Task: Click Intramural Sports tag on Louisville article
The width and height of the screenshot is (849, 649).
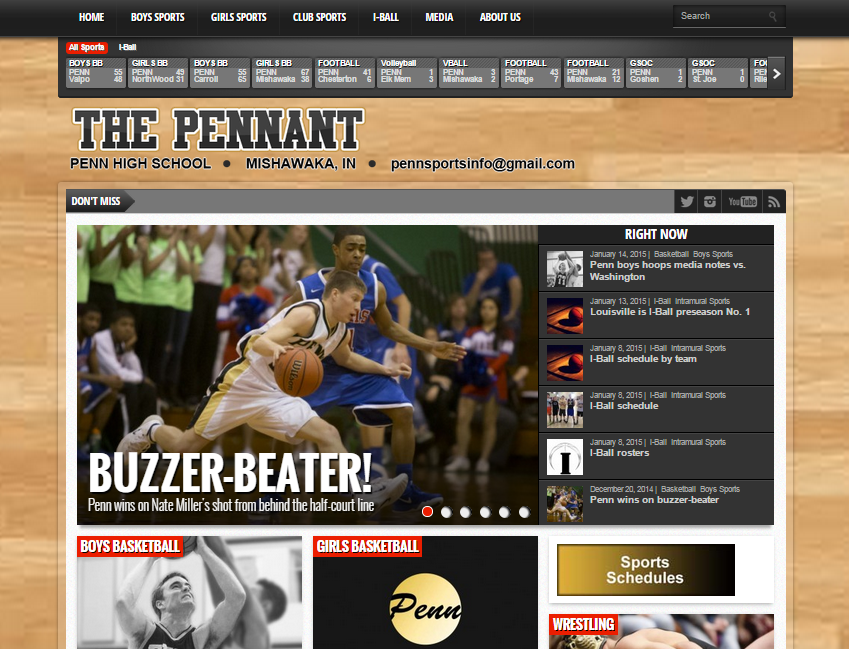Action: (x=700, y=301)
